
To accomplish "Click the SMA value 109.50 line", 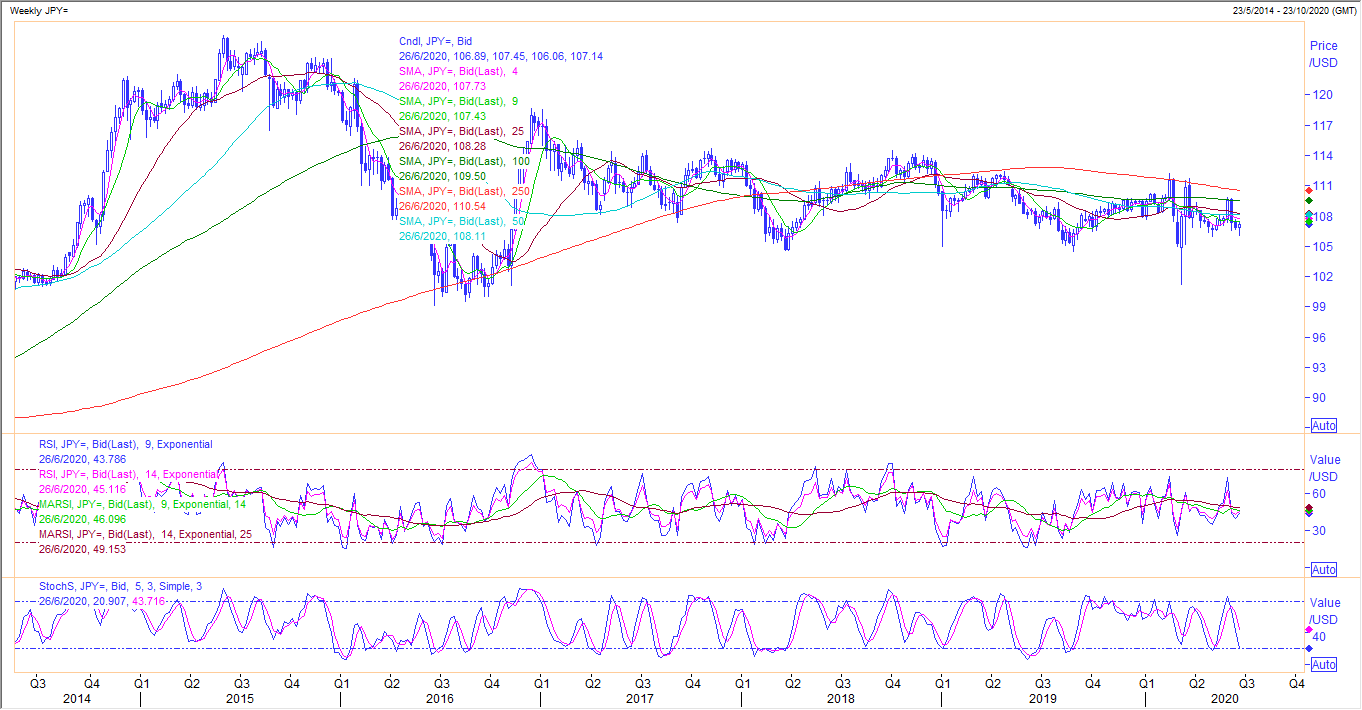I will point(442,176).
